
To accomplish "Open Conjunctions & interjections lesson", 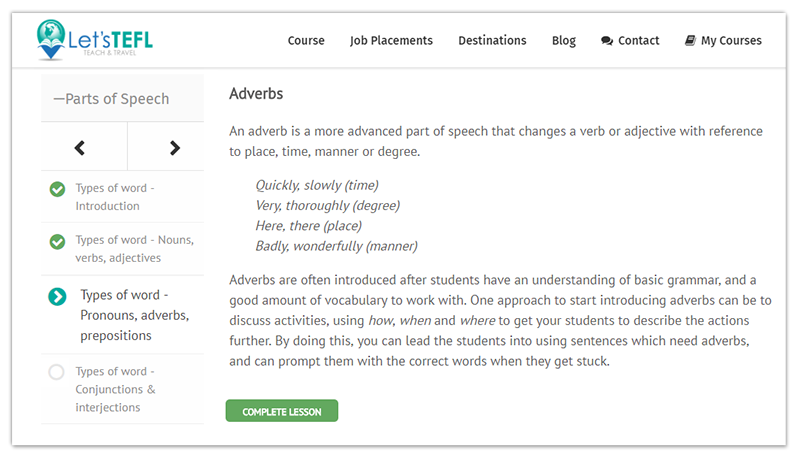I will (x=115, y=389).
